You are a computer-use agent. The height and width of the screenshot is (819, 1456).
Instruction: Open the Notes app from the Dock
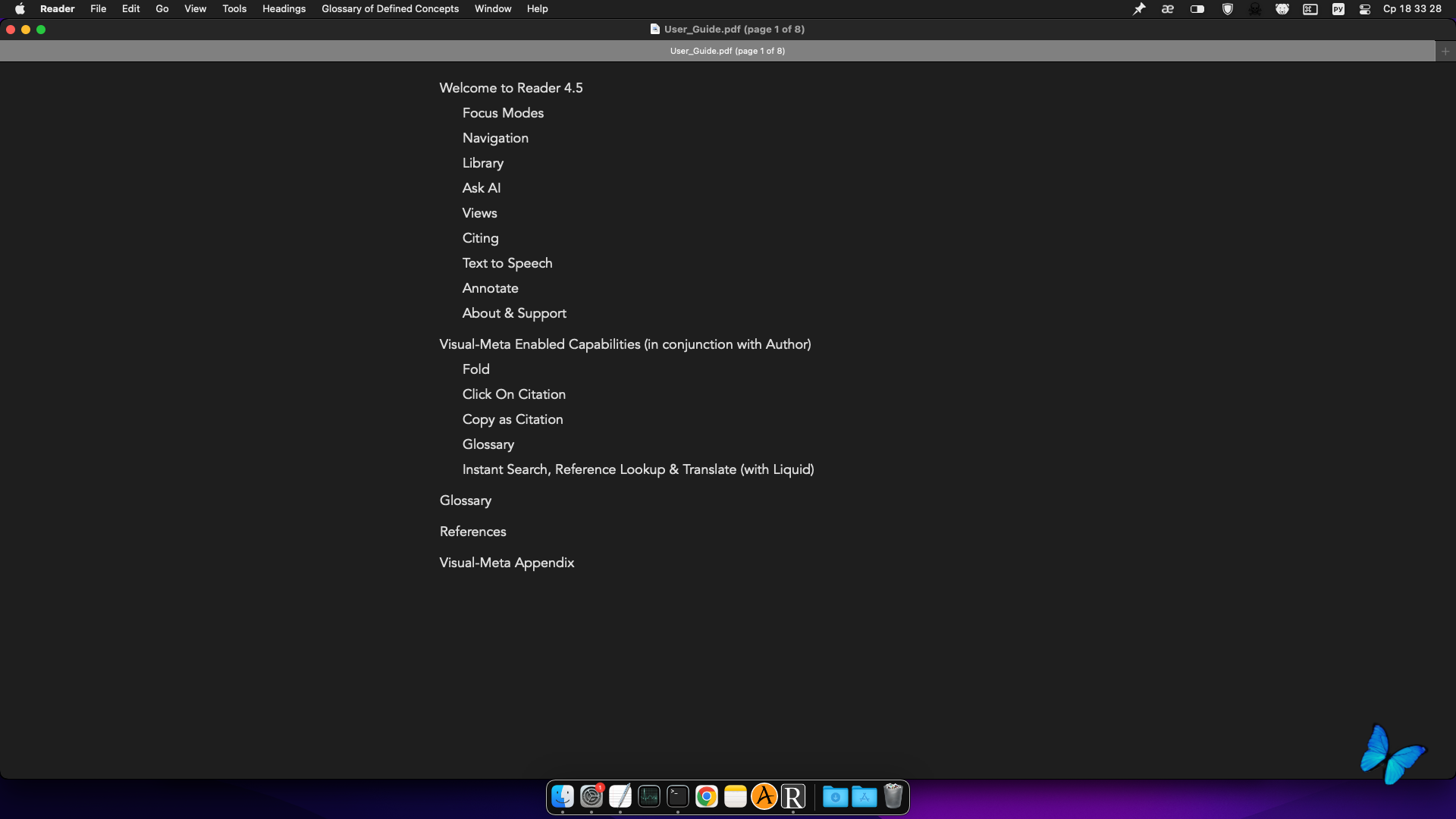[x=736, y=796]
